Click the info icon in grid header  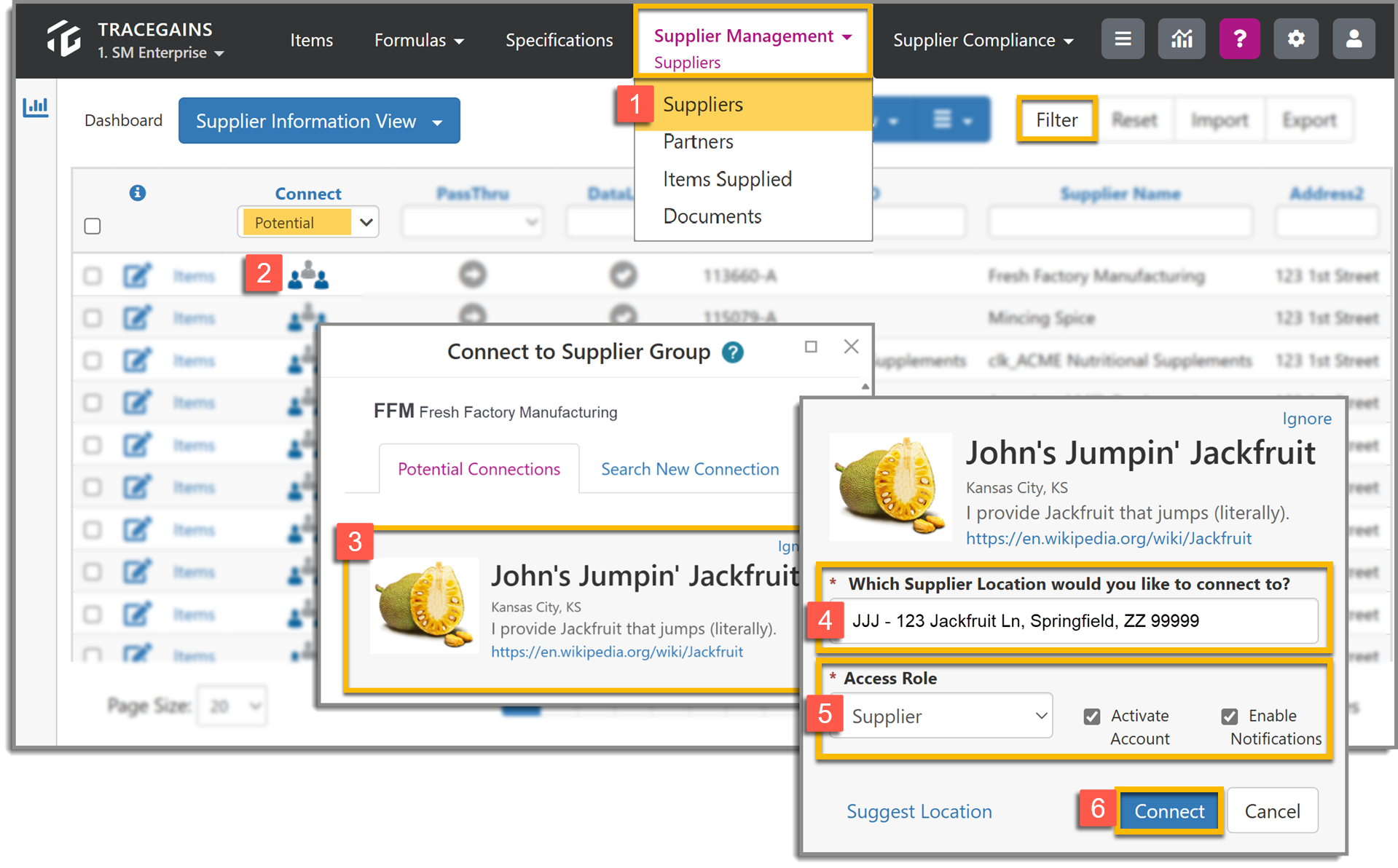tap(138, 193)
